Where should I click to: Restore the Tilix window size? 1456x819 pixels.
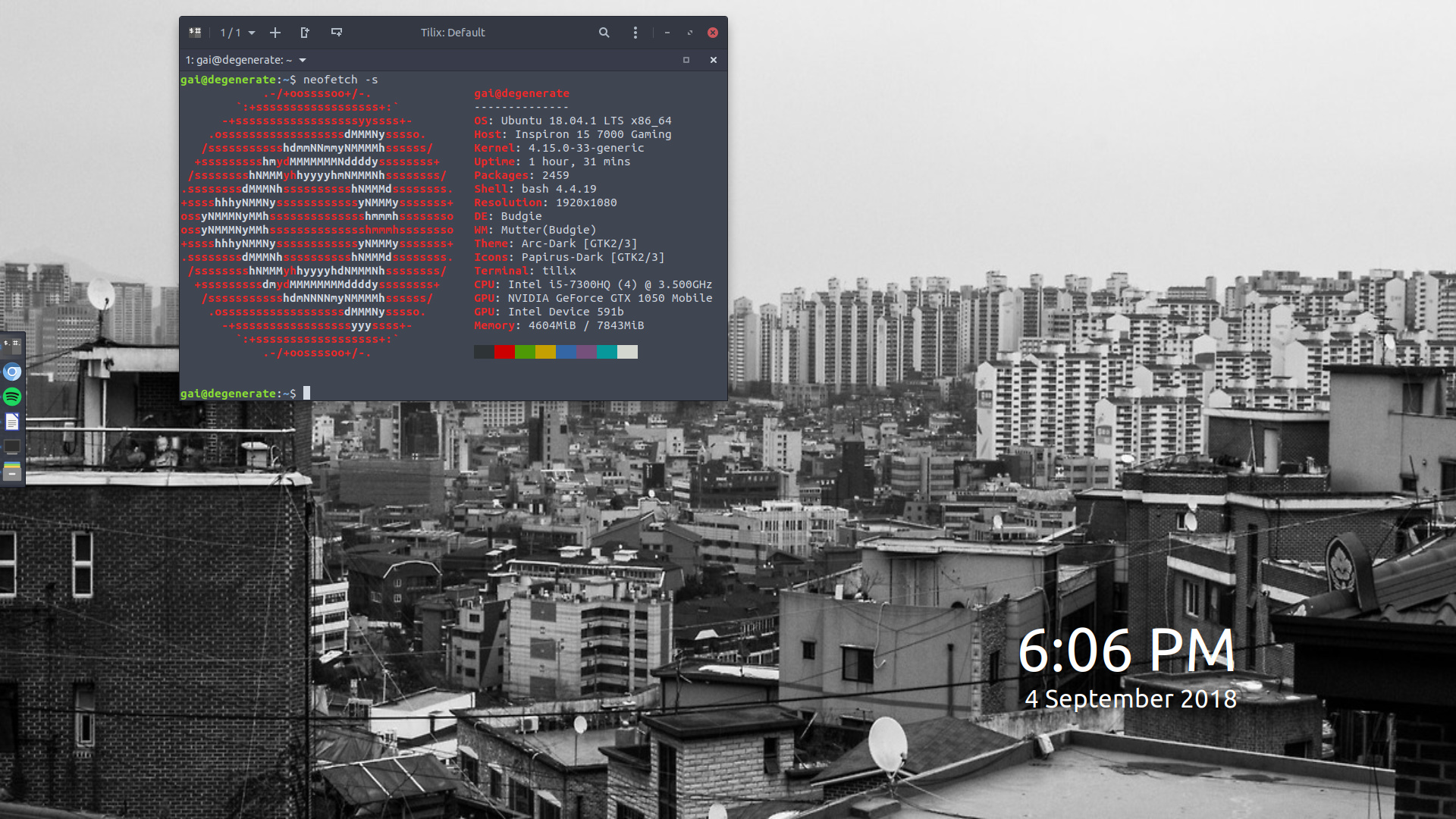click(x=689, y=33)
